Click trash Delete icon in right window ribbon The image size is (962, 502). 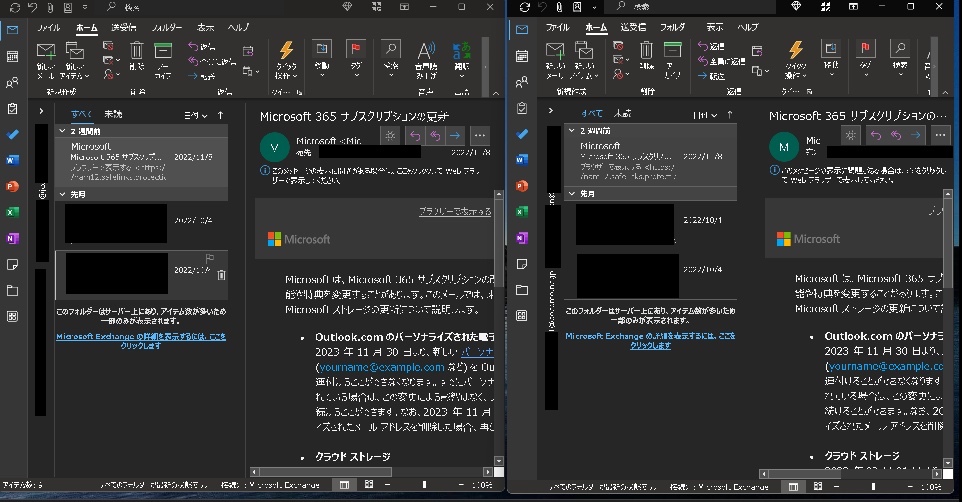(x=646, y=51)
